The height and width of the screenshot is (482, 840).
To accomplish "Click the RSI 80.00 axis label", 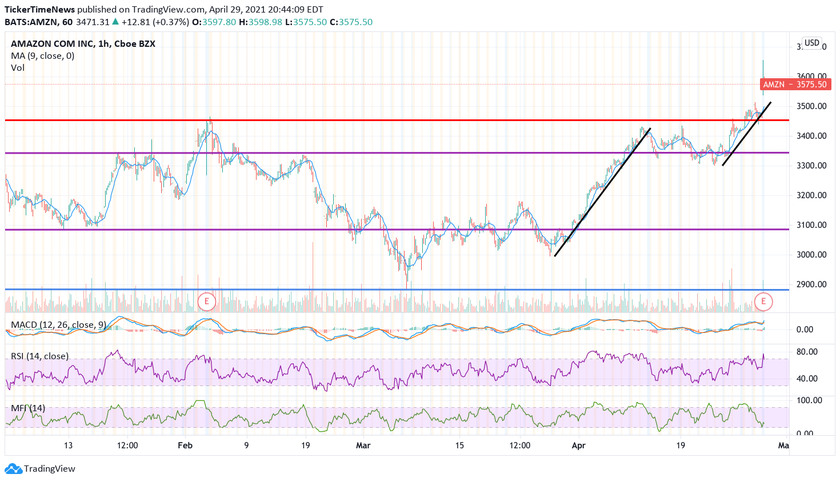I will click(x=807, y=352).
